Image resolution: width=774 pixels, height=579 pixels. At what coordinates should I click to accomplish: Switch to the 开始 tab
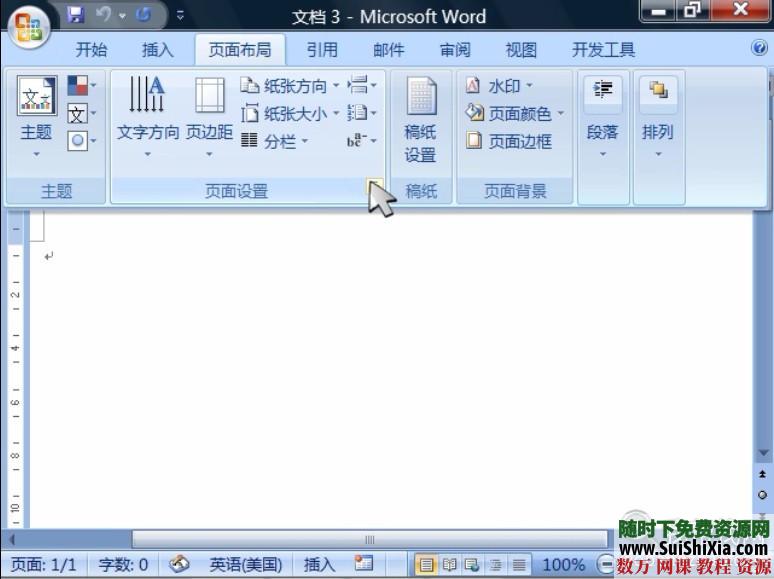click(91, 50)
